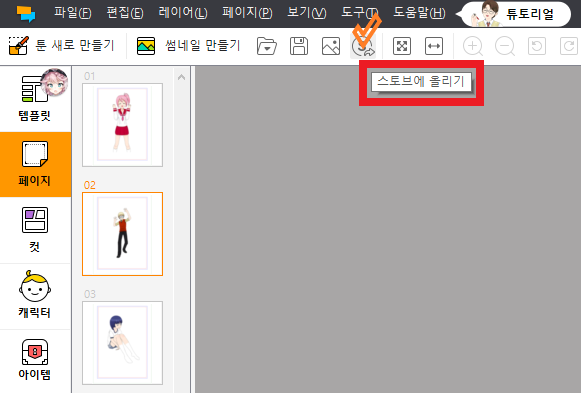Click the zoom in magnifier icon

pos(473,47)
